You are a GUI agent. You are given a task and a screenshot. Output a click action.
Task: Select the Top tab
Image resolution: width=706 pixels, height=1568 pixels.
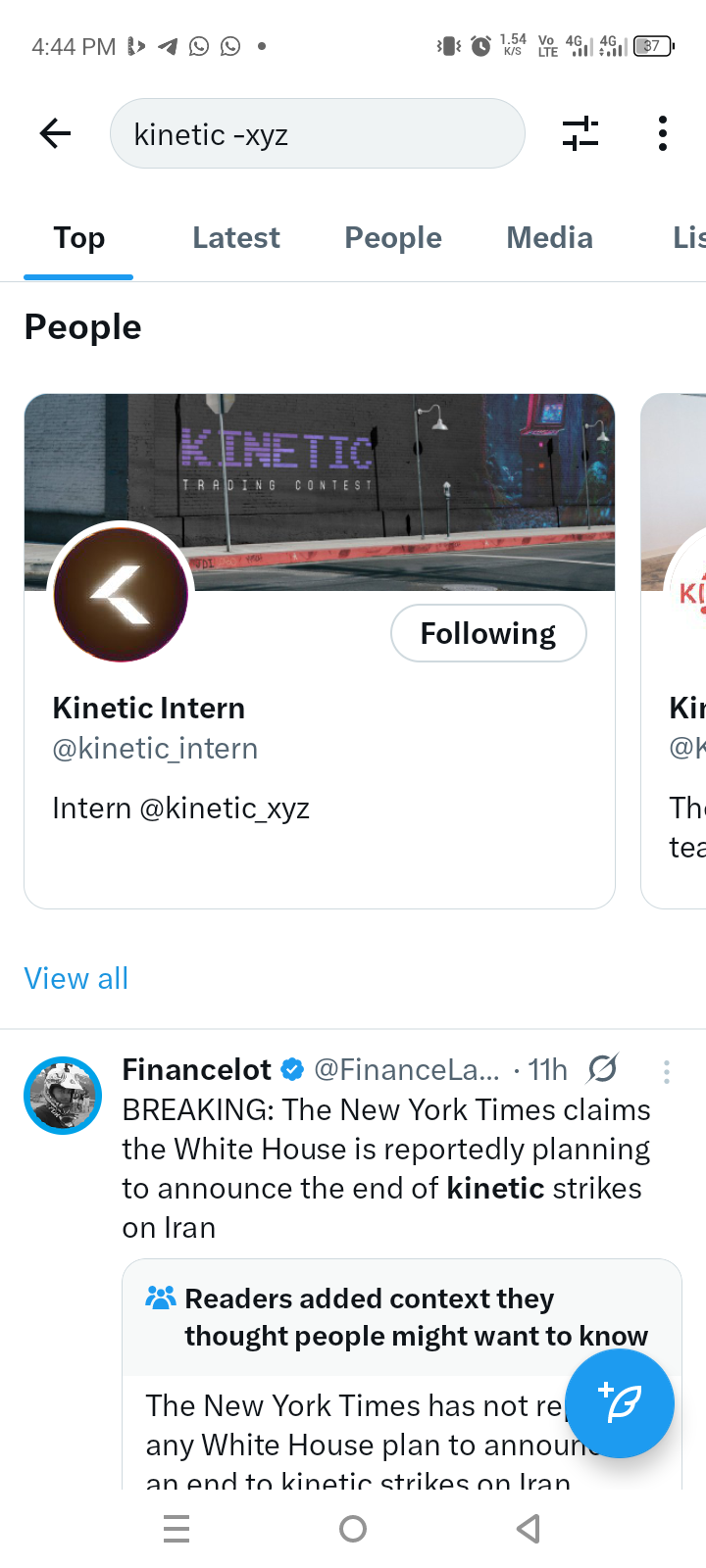[x=78, y=238]
